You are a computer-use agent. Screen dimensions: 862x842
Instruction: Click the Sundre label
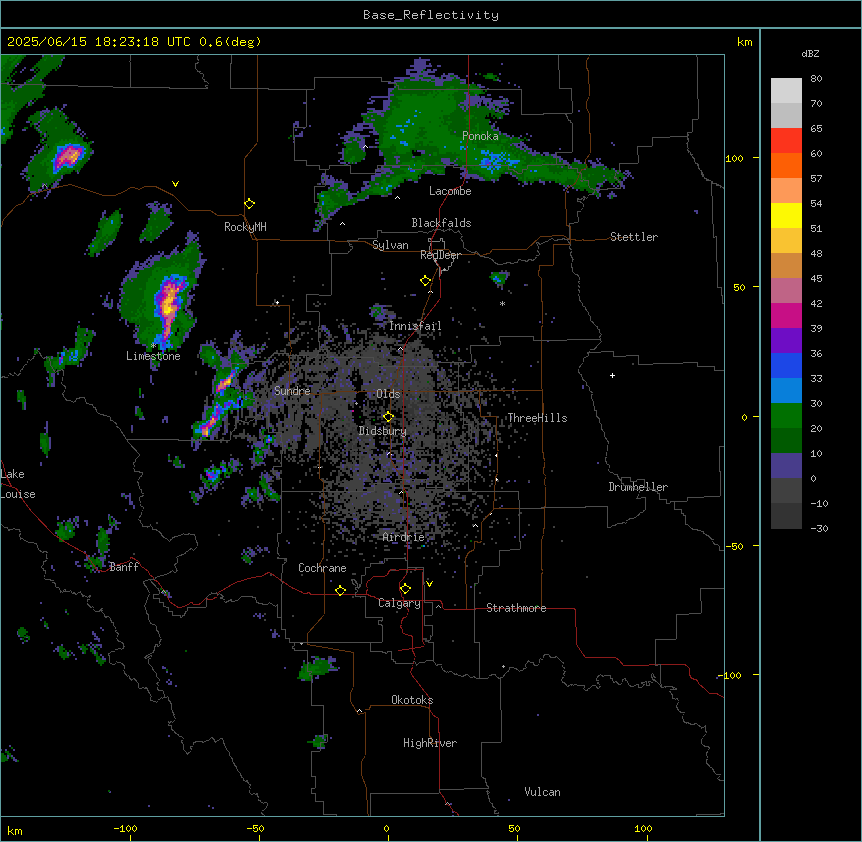tap(292, 391)
